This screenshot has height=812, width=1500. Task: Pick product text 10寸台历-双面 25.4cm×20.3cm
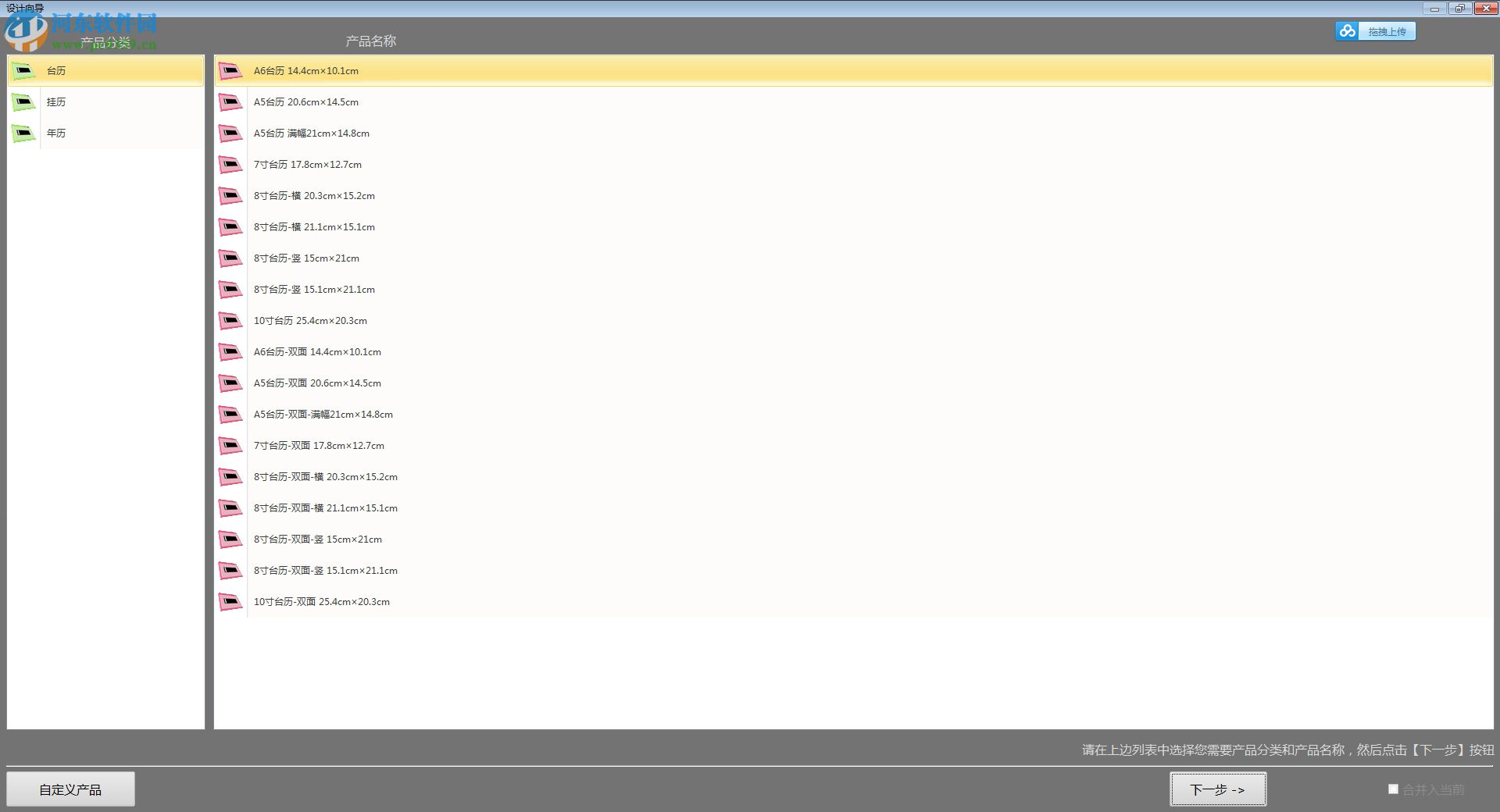[322, 602]
